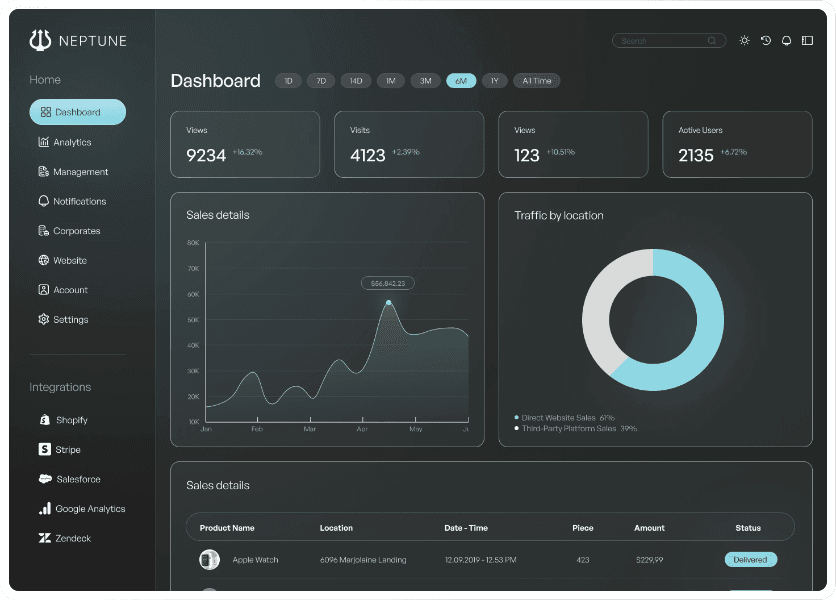Click the Management icon in sidebar

click(x=44, y=171)
